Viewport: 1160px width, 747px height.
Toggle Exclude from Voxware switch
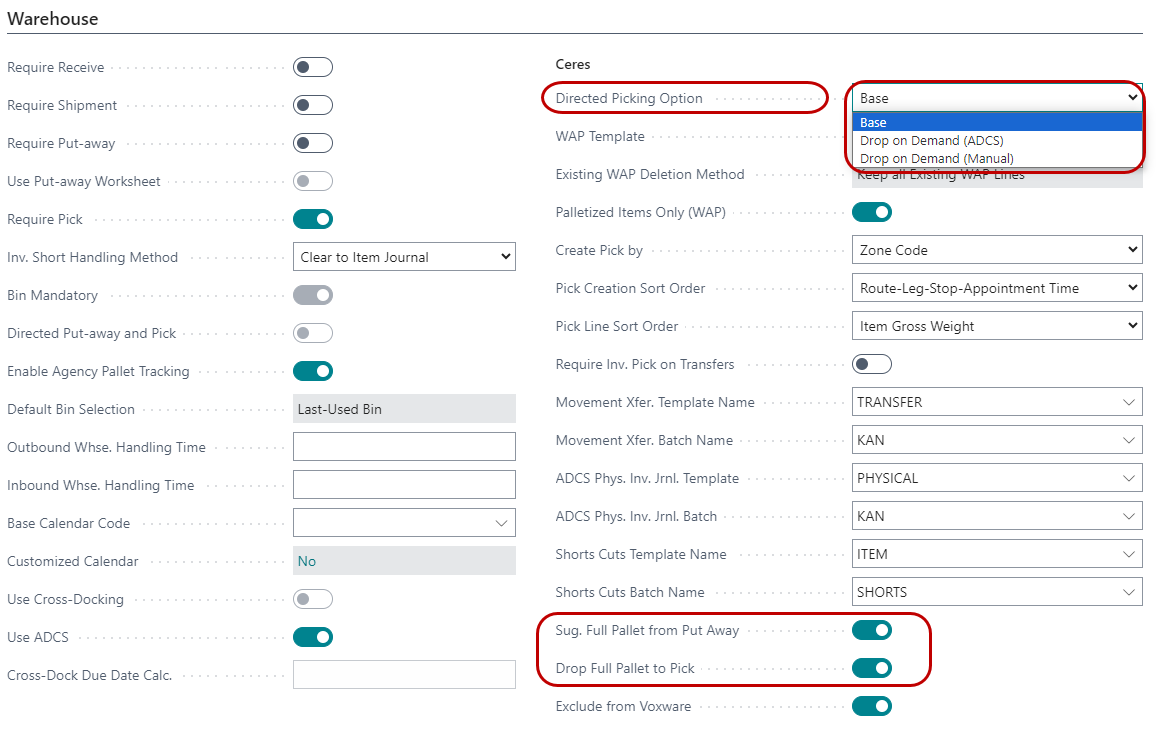click(871, 706)
